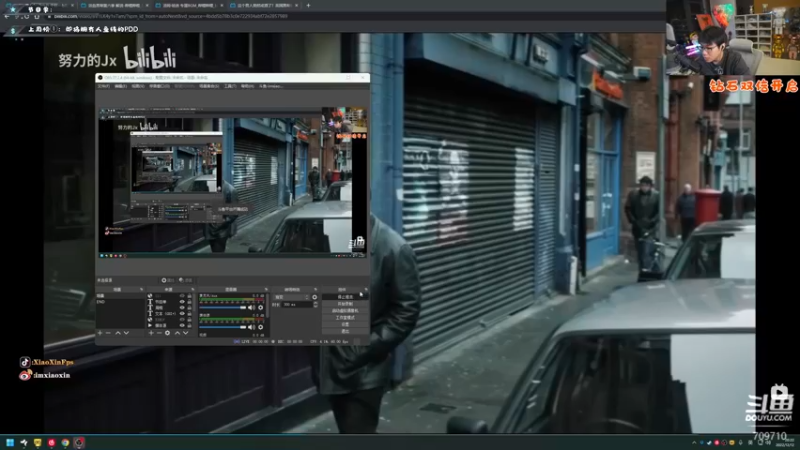Click the 启动虚拟摄像机 button
The height and width of the screenshot is (450, 800).
click(x=345, y=311)
